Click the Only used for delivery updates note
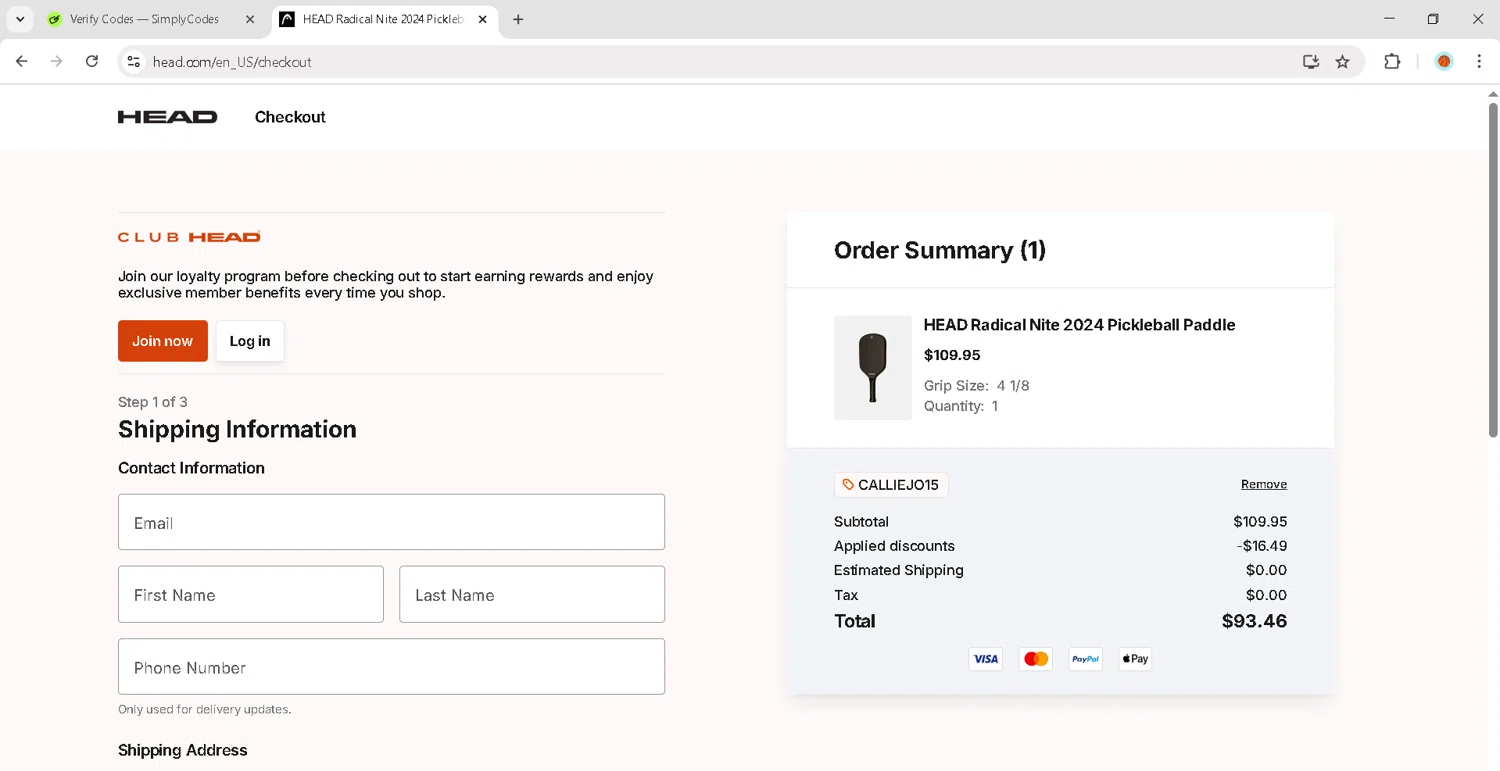This screenshot has height=771, width=1500. pos(205,709)
